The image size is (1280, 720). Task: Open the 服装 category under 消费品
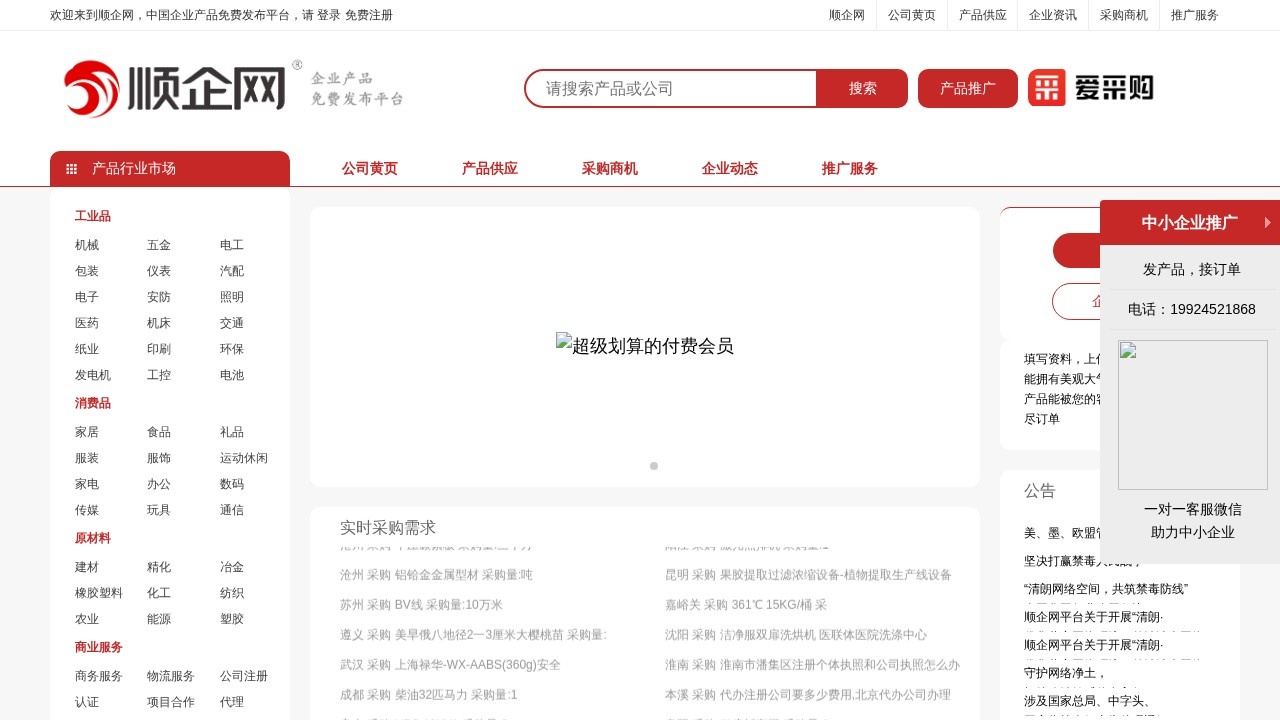[86, 458]
